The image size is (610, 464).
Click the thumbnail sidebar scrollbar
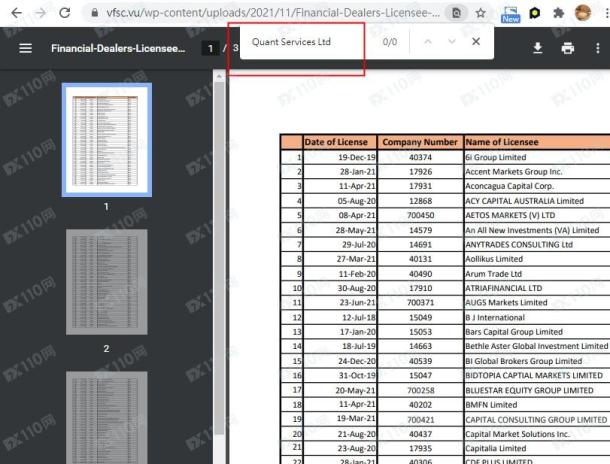coord(219,257)
